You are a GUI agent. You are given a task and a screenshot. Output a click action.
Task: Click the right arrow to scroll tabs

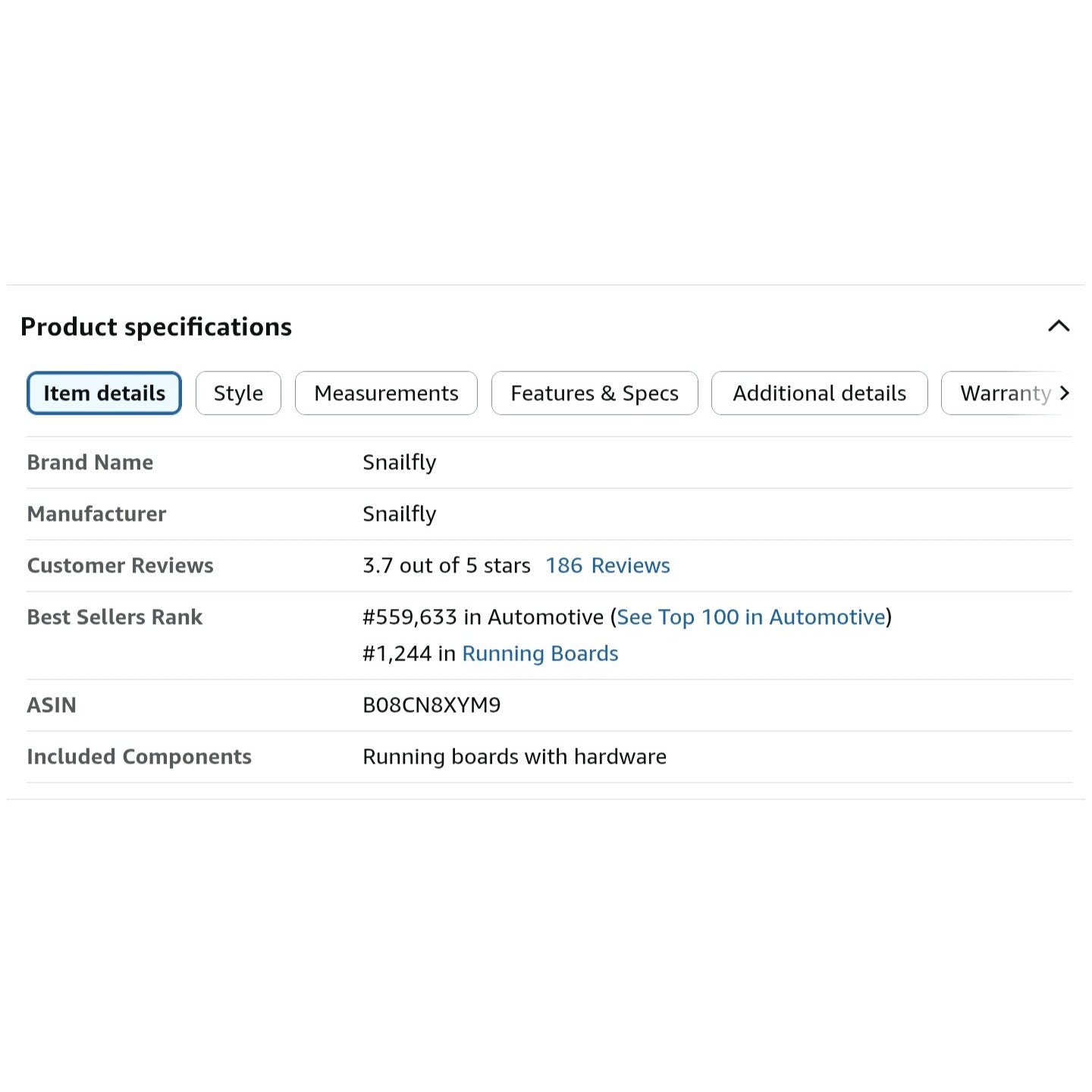click(1065, 393)
